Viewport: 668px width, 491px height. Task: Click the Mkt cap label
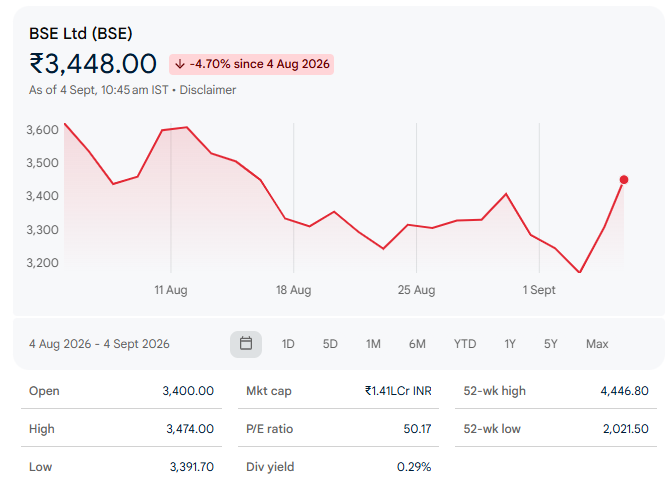tap(269, 391)
